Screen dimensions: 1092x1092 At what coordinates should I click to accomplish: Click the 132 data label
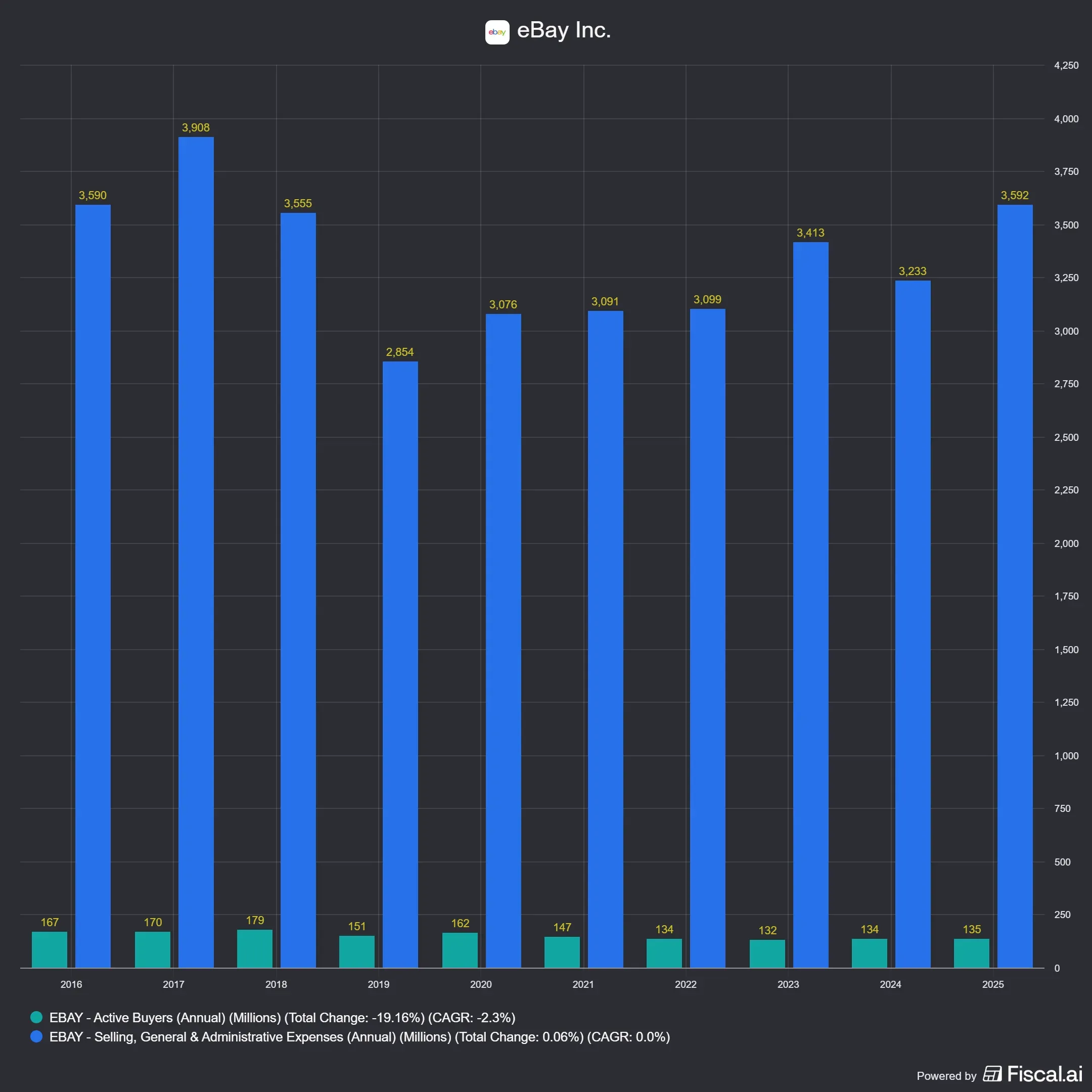coord(767,930)
